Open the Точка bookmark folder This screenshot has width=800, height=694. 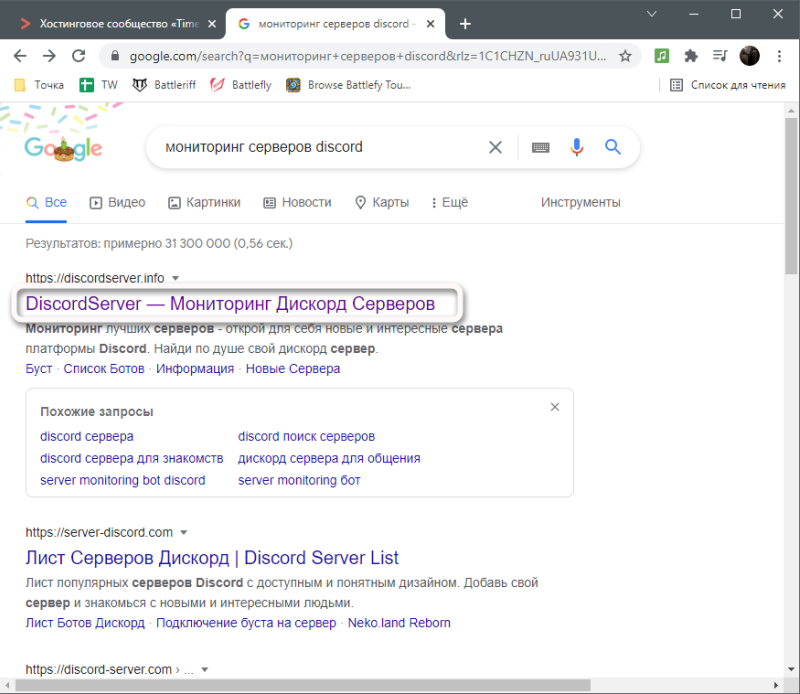[39, 85]
